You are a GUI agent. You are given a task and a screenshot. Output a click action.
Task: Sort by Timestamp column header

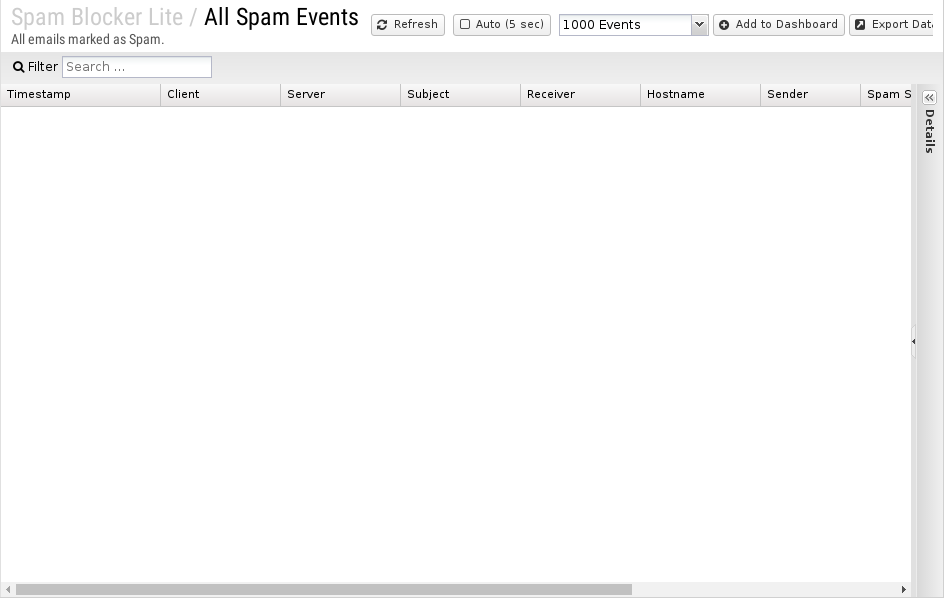[x=81, y=95]
